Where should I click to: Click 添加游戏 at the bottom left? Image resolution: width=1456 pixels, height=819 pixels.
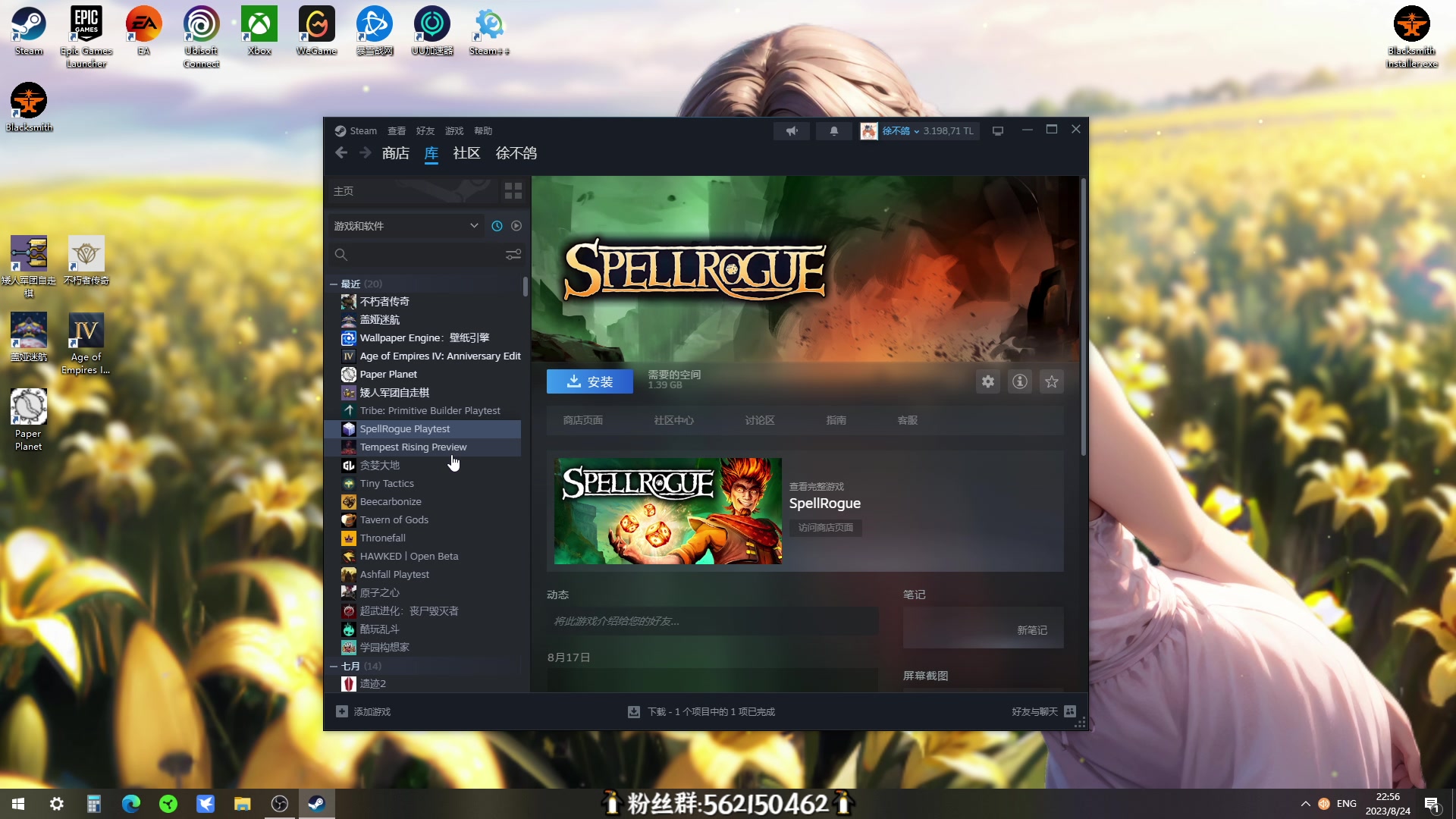tap(363, 712)
